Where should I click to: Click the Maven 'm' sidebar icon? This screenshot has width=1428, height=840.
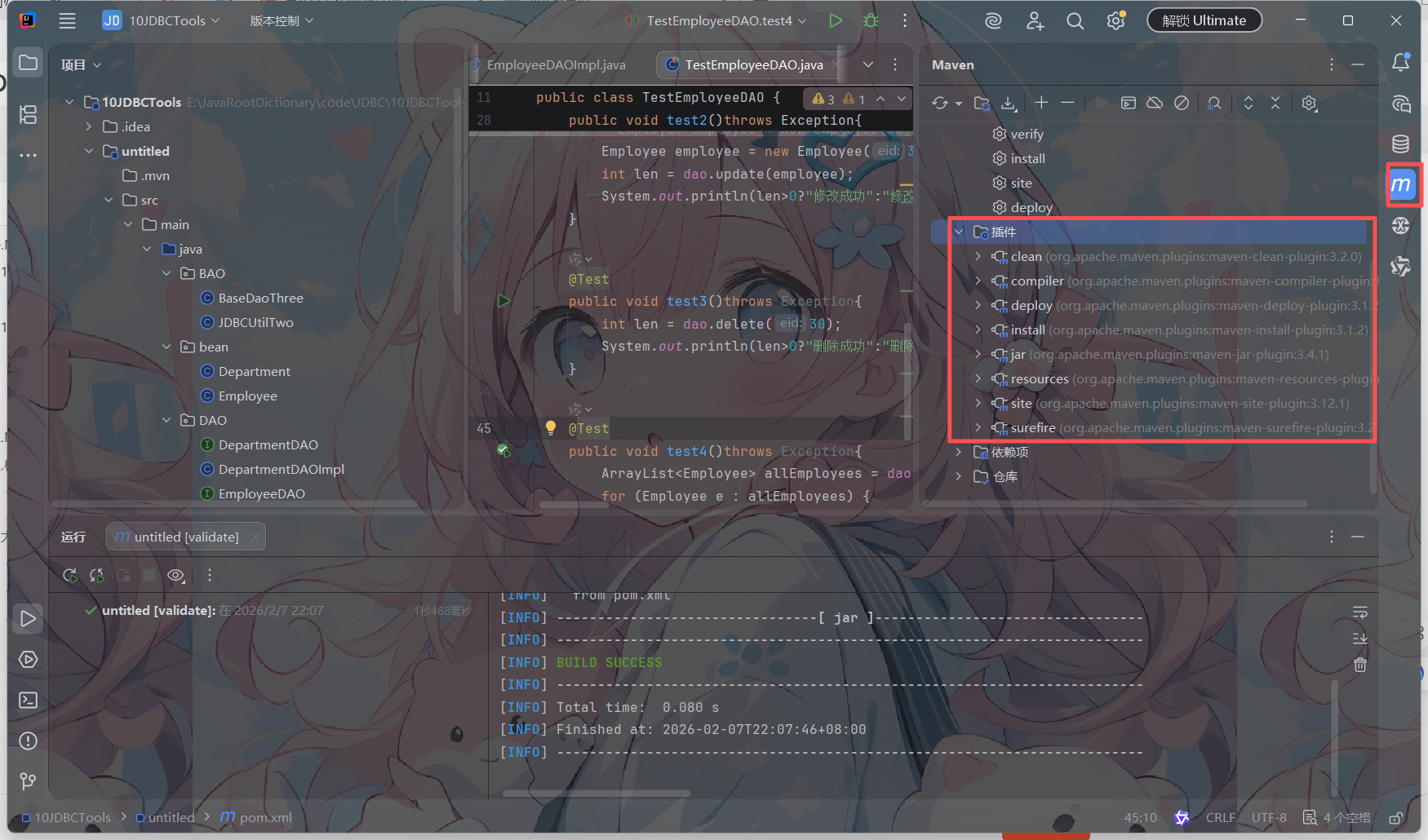(1401, 185)
